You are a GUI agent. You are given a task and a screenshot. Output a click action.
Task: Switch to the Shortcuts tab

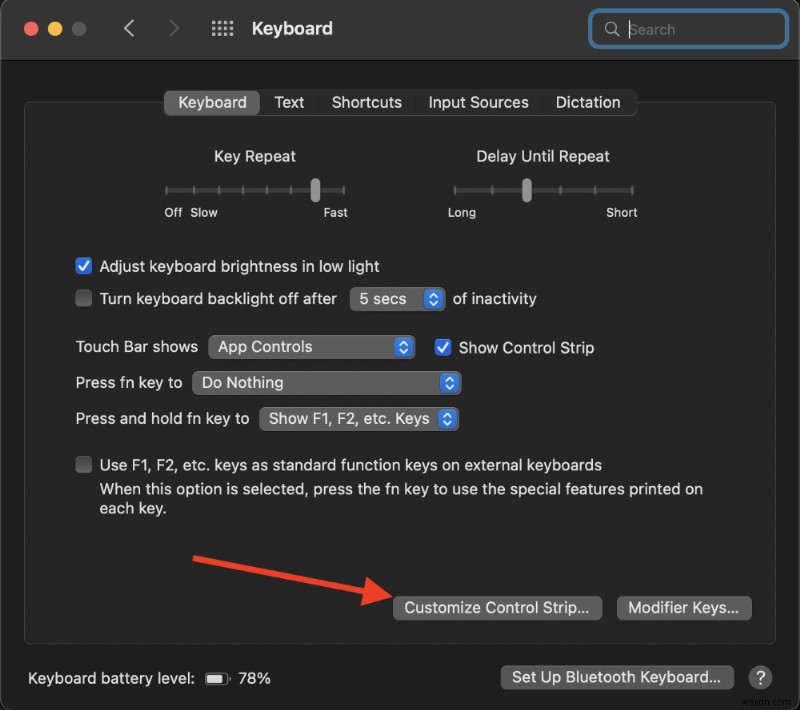(366, 102)
